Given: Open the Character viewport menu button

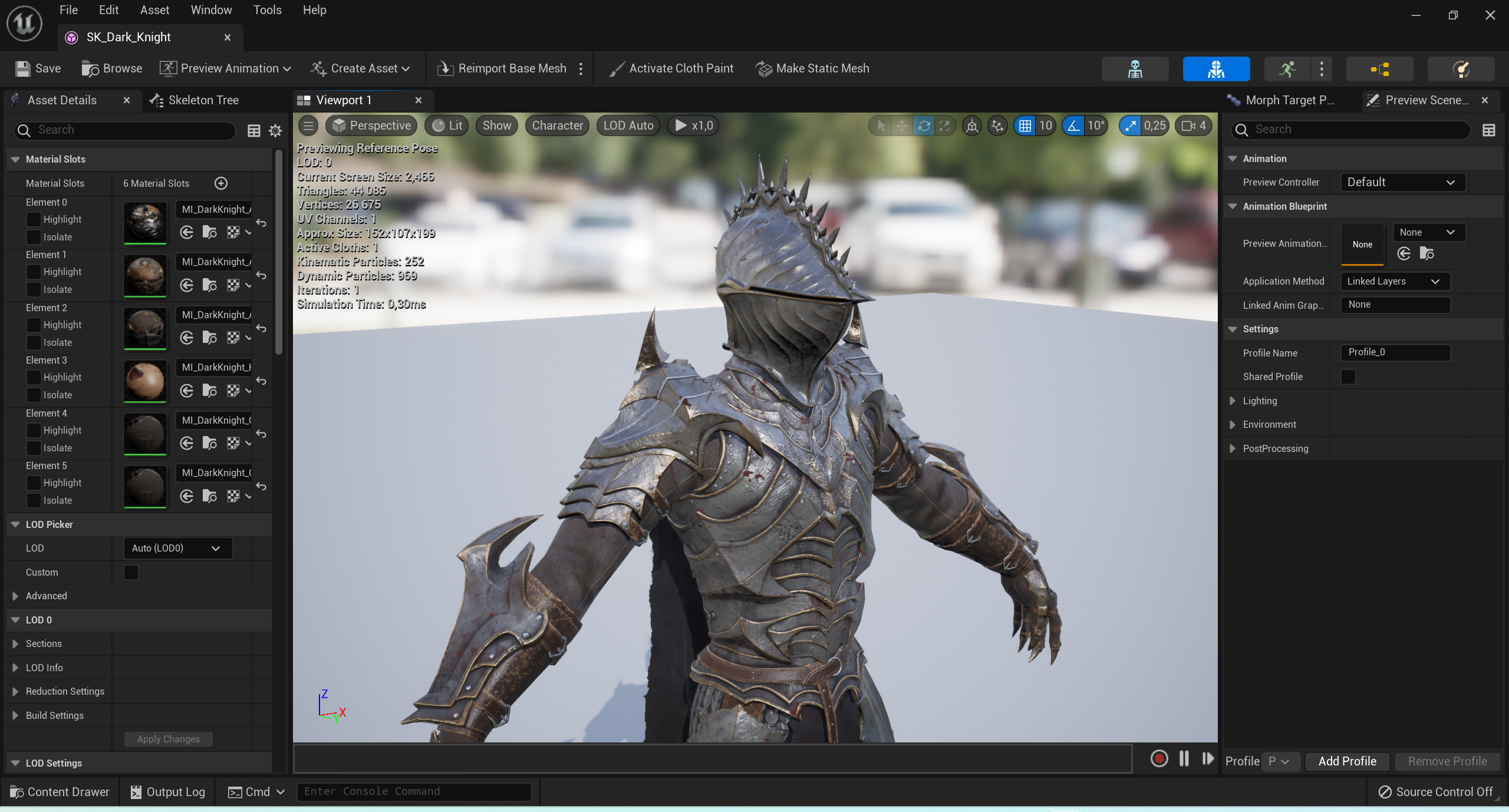Looking at the screenshot, I should pyautogui.click(x=557, y=126).
